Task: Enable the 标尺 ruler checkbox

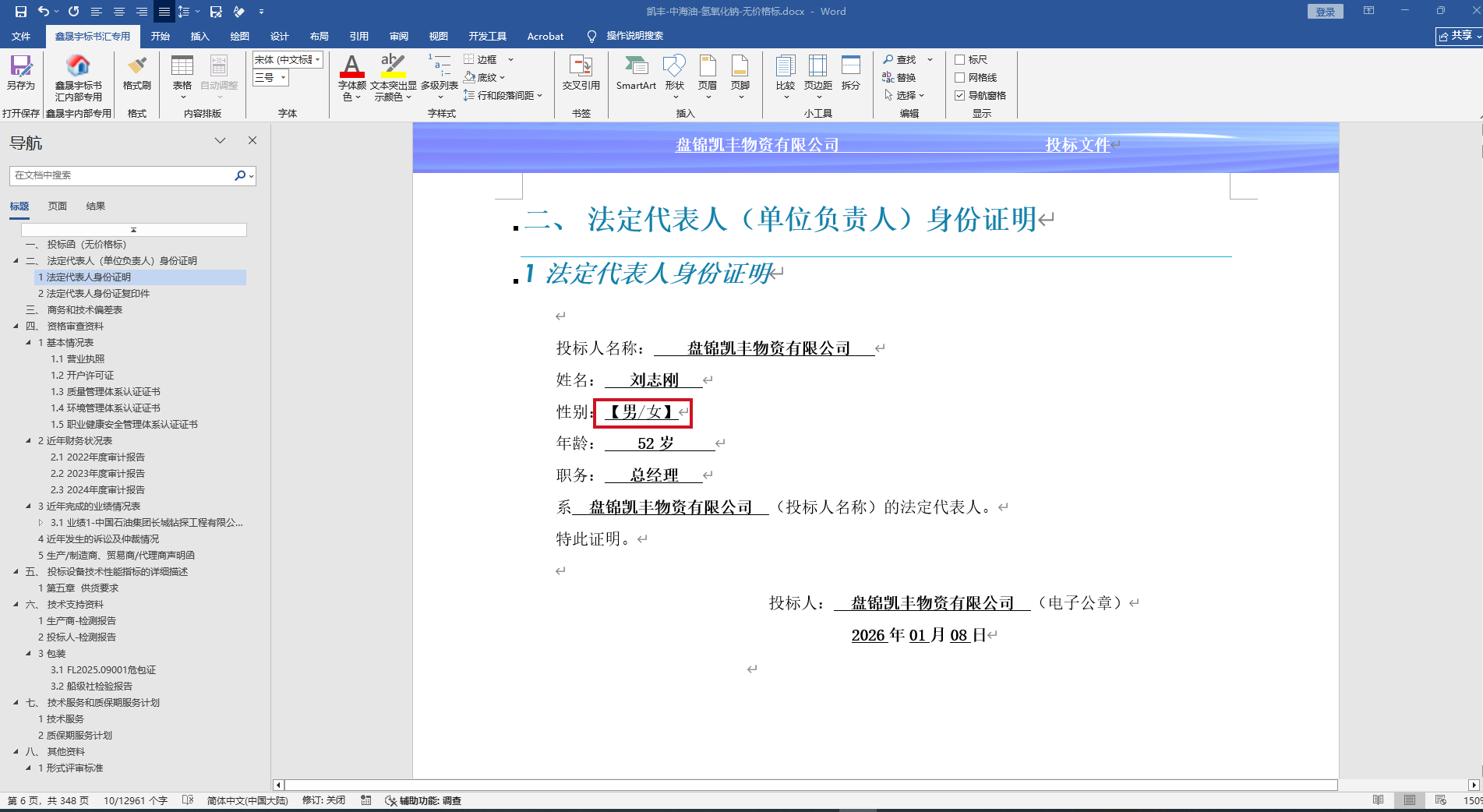Action: 960,59
